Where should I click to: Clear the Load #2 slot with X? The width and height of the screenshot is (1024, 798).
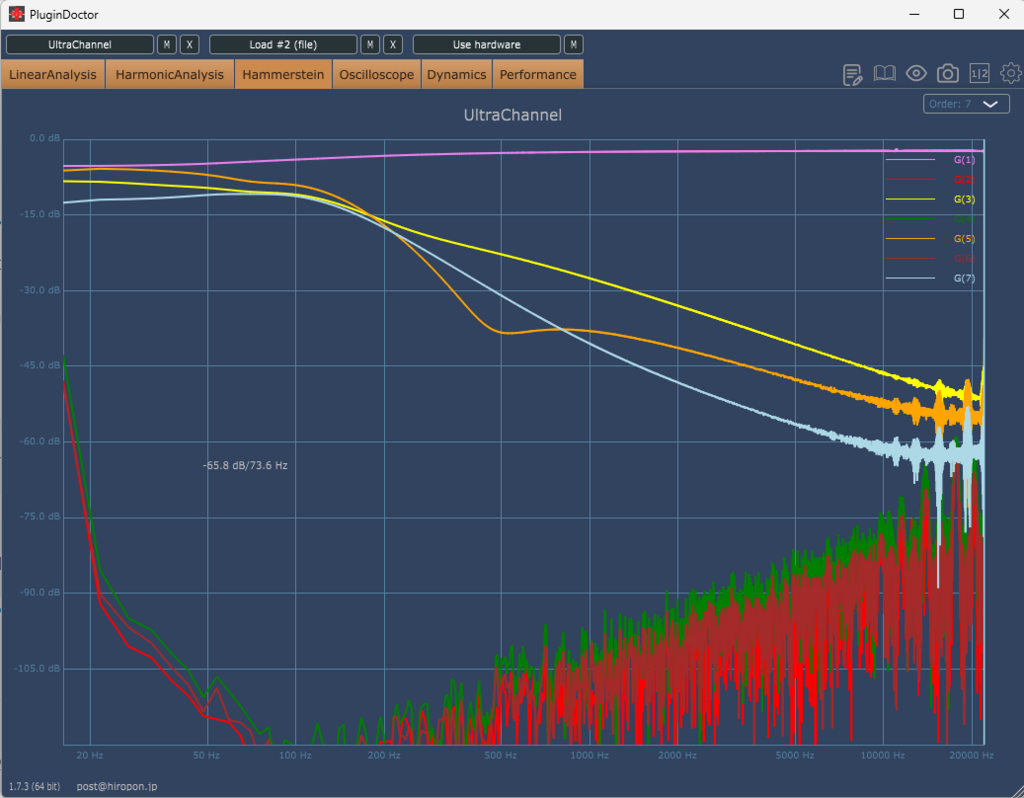pos(392,44)
